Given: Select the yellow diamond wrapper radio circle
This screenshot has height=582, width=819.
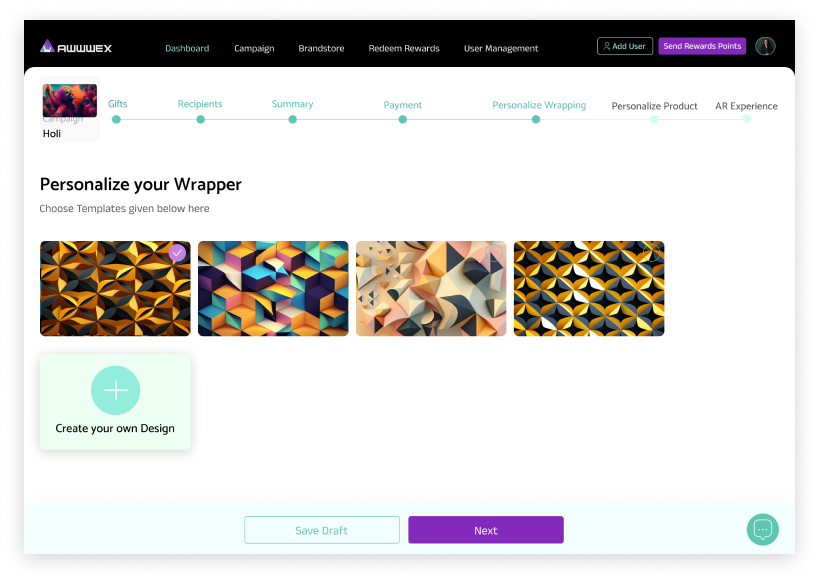Looking at the screenshot, I should pos(651,253).
